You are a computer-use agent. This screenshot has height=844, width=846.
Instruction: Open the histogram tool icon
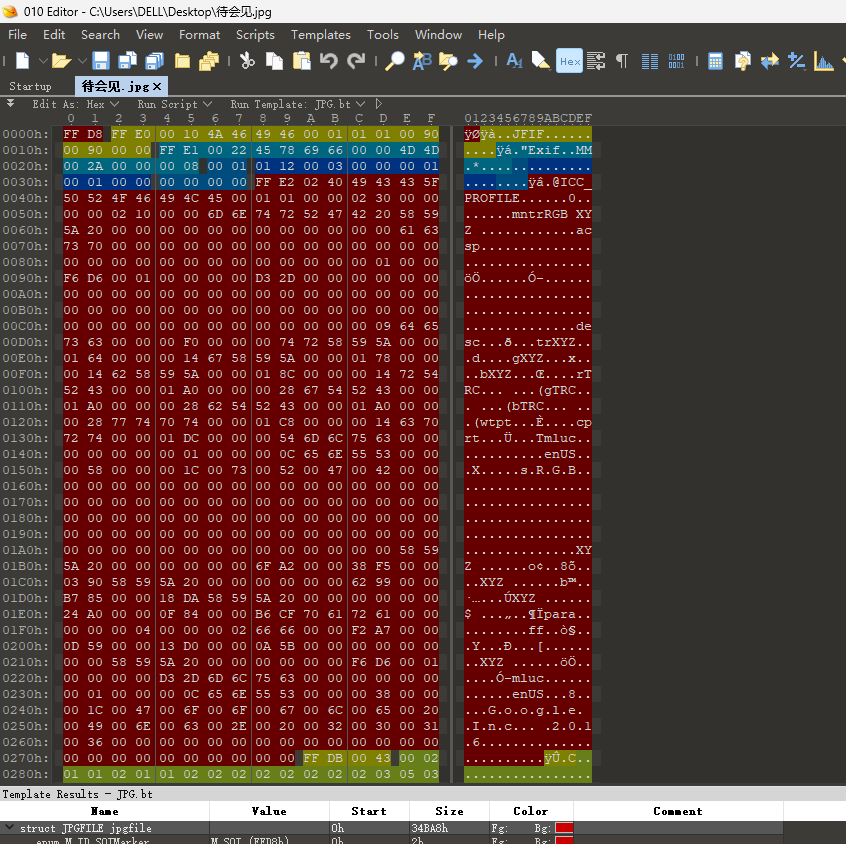click(x=824, y=61)
